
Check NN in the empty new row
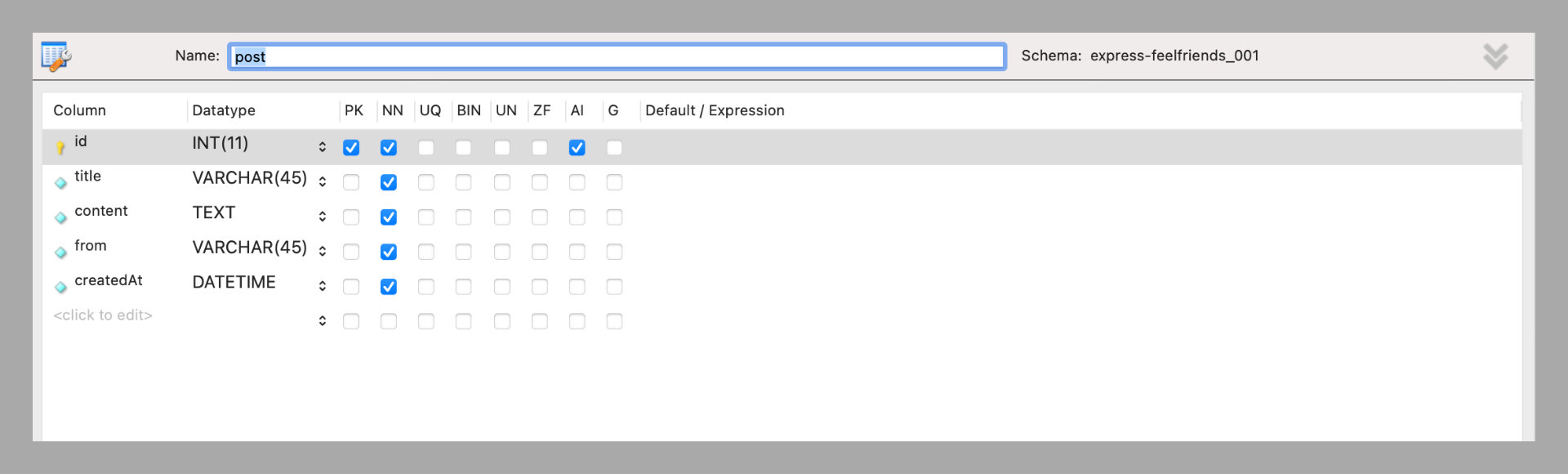pyautogui.click(x=389, y=321)
